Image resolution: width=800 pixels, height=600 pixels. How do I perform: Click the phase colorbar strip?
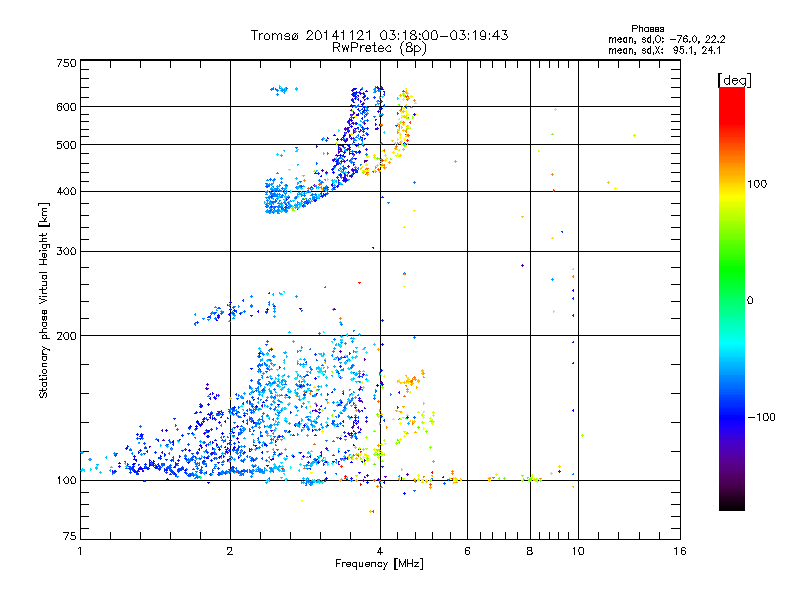[732, 299]
